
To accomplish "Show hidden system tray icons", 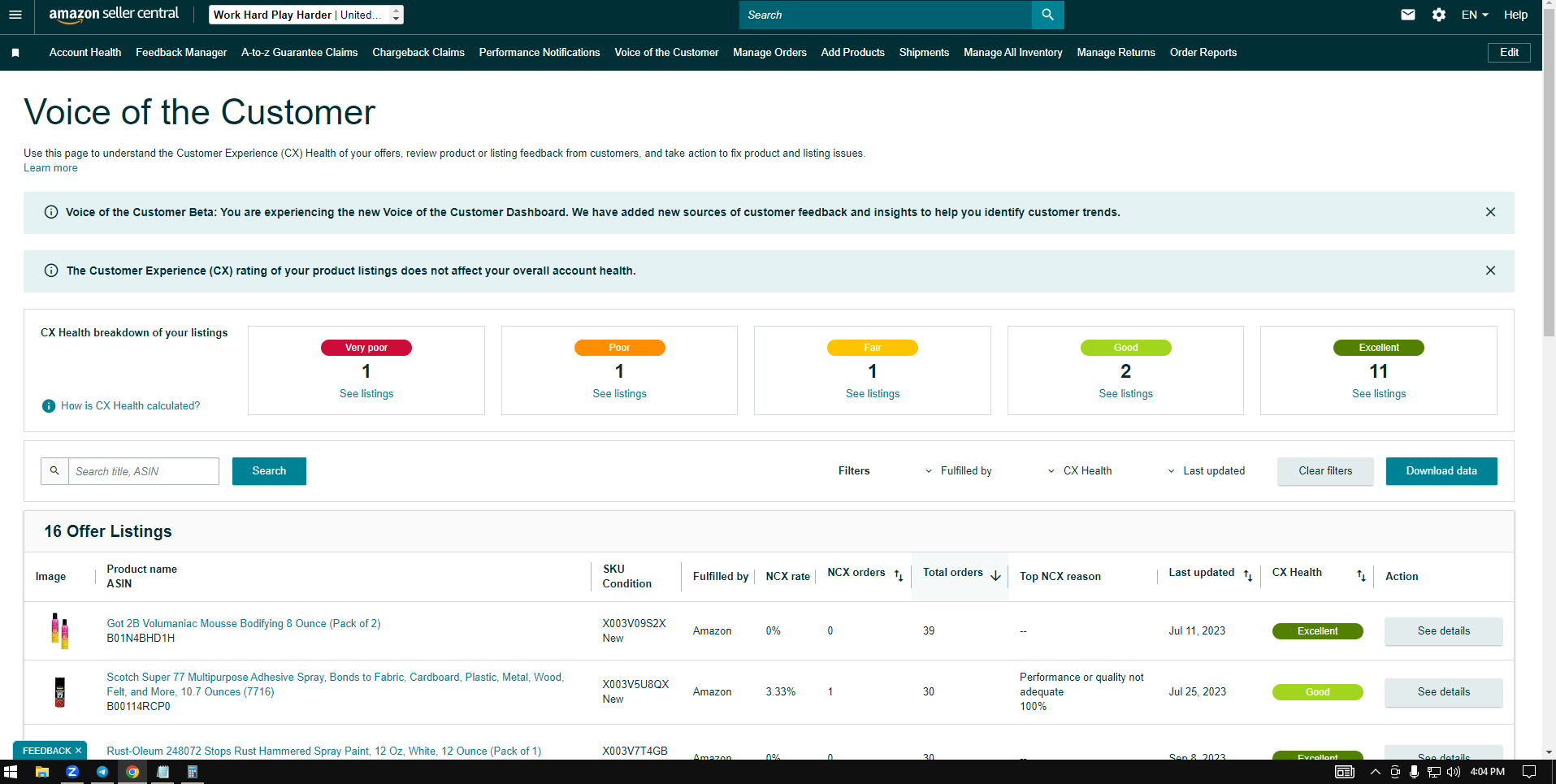I will pos(1376,772).
